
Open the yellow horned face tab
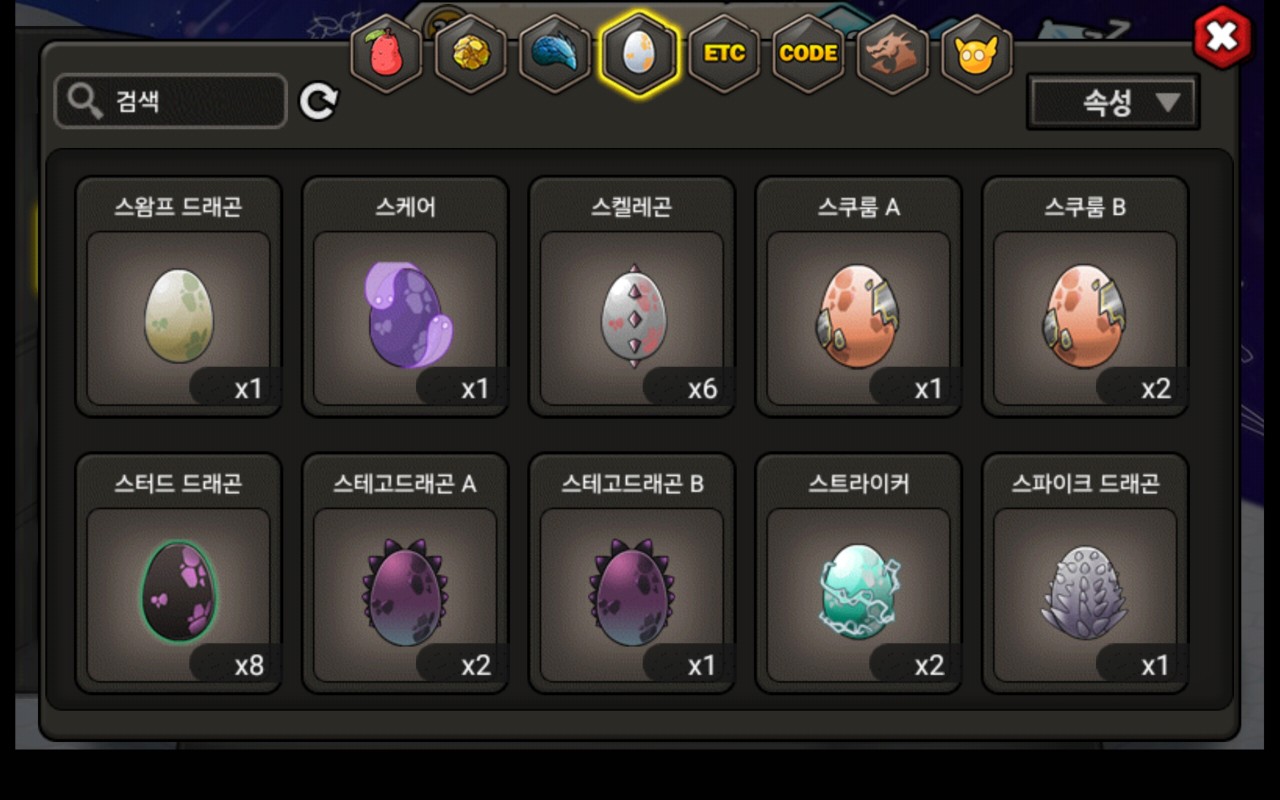[x=977, y=54]
